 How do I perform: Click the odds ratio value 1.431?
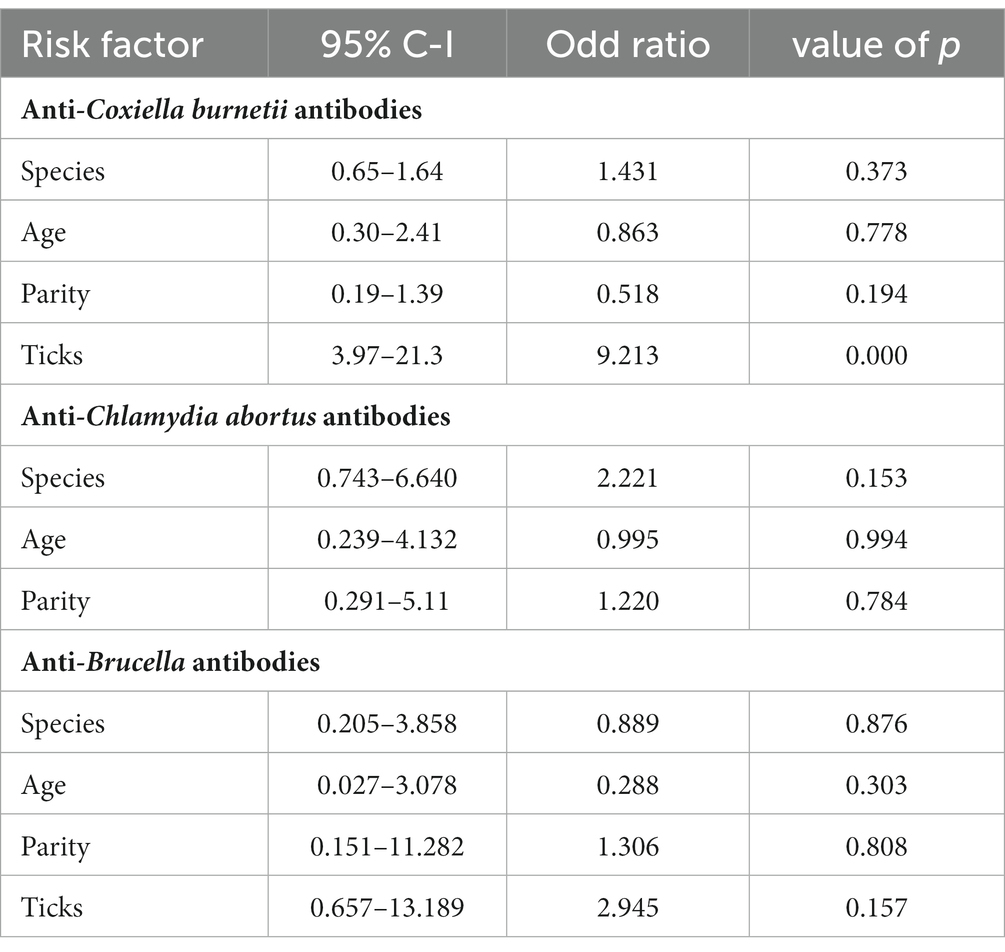(x=627, y=171)
